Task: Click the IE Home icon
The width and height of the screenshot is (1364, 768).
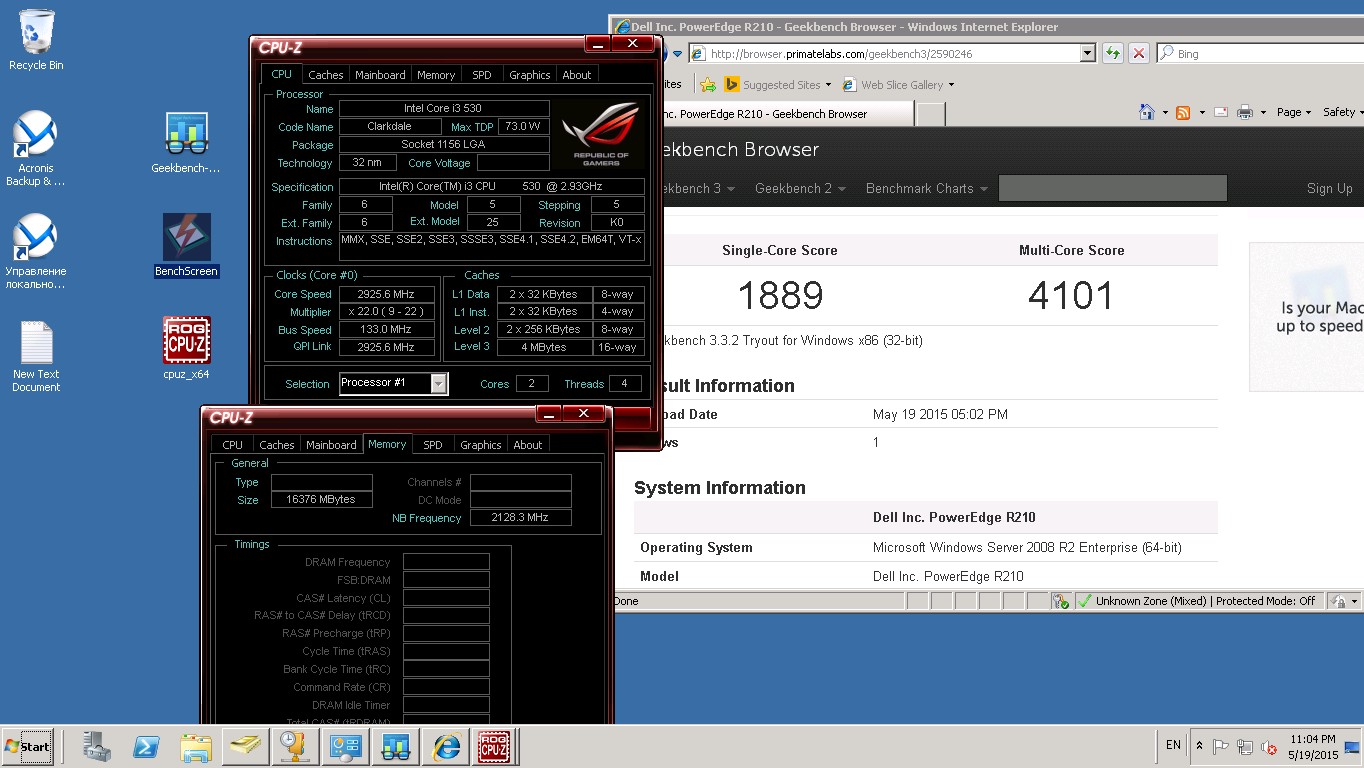Action: coord(1148,112)
